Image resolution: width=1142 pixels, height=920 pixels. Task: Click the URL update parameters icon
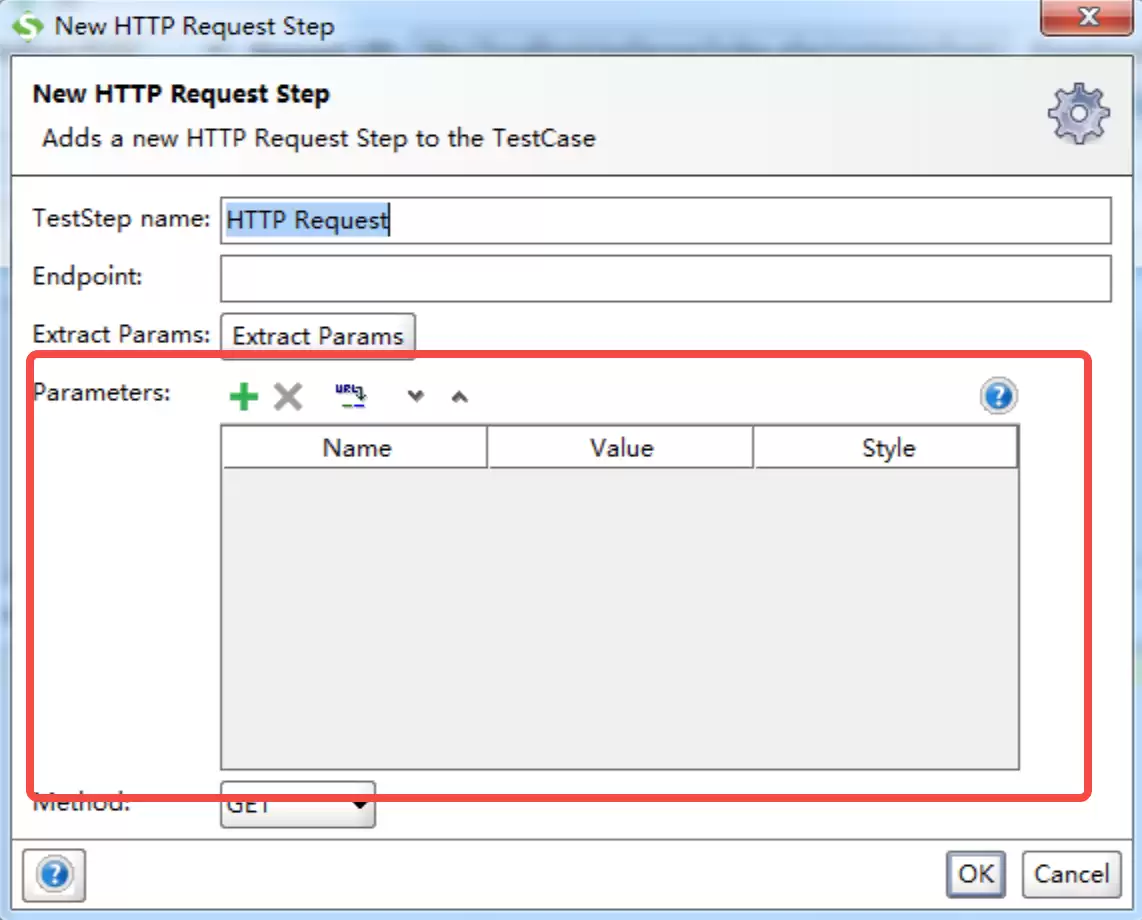click(x=350, y=396)
